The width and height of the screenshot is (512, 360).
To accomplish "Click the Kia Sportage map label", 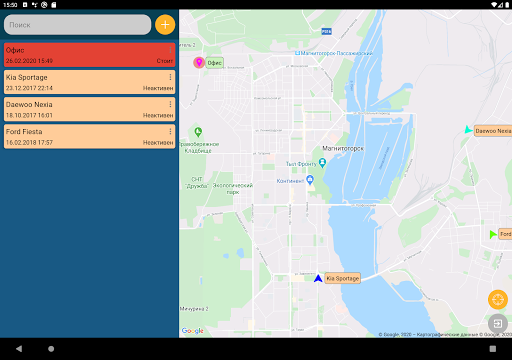I will (x=343, y=278).
